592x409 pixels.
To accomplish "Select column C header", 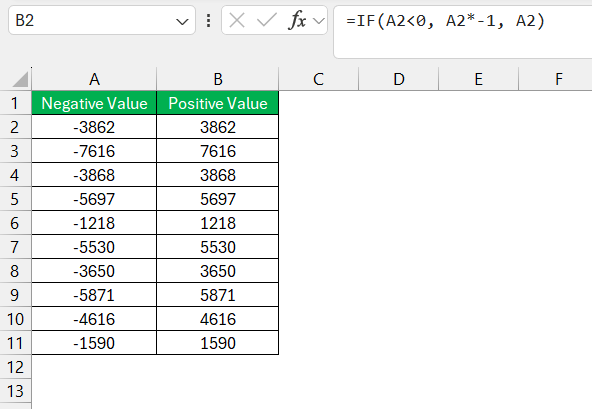I will [x=318, y=79].
